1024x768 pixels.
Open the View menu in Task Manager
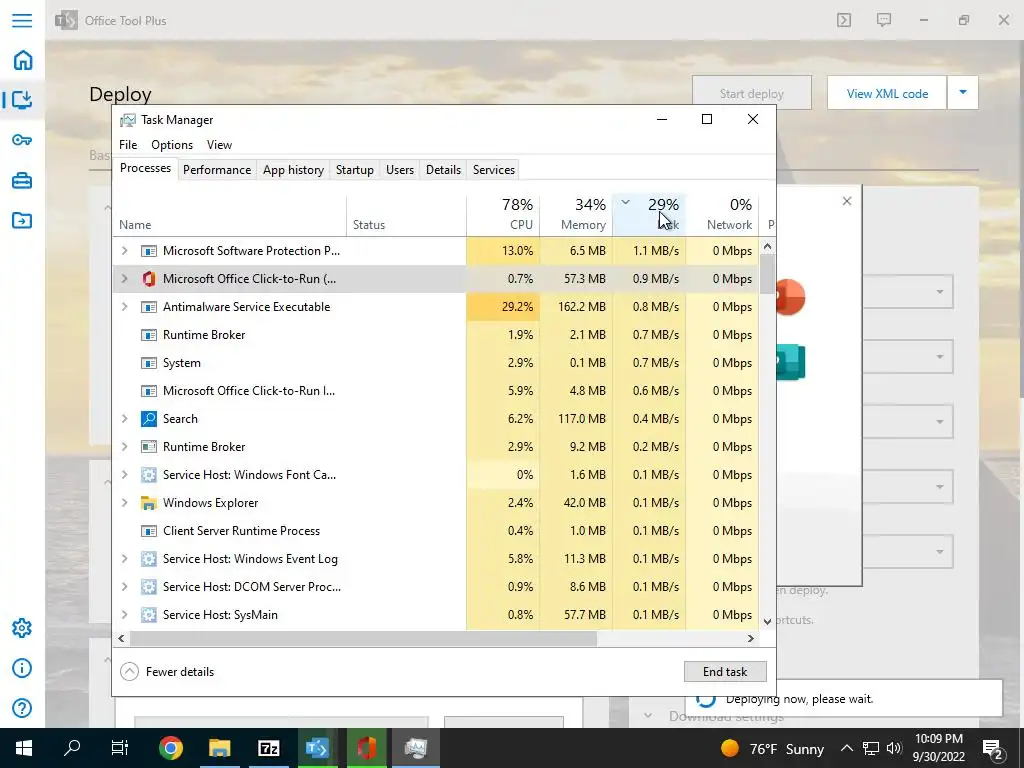click(219, 145)
